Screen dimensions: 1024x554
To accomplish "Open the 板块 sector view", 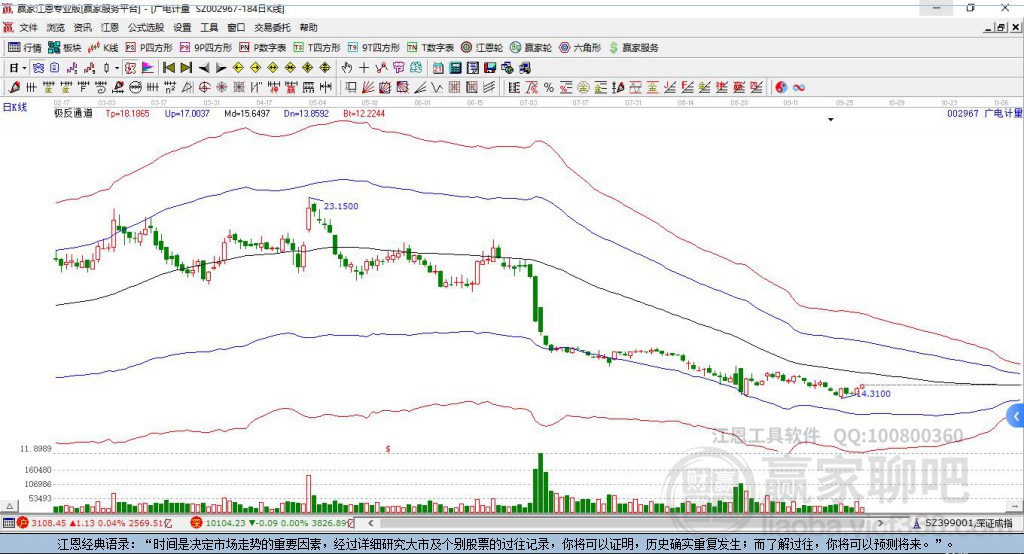I will point(64,48).
